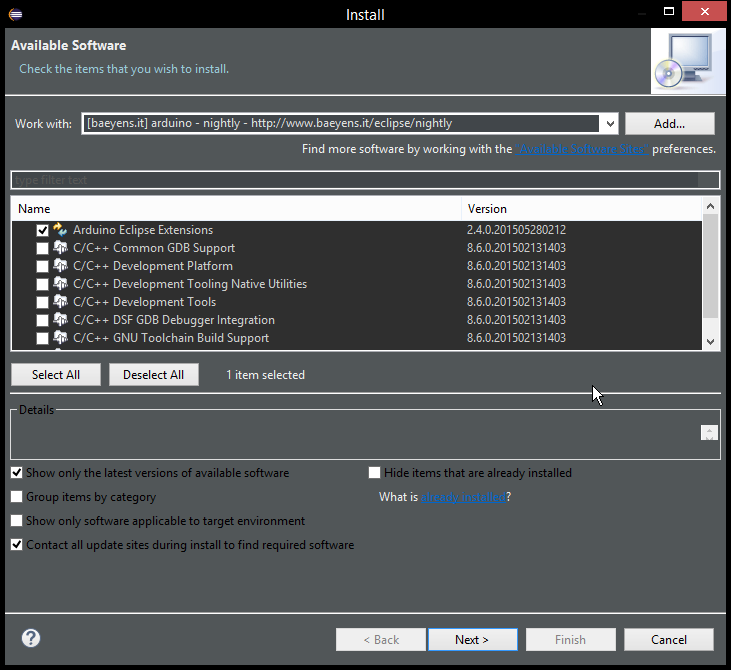
Task: Click the Work with URL combo field
Action: coord(340,124)
